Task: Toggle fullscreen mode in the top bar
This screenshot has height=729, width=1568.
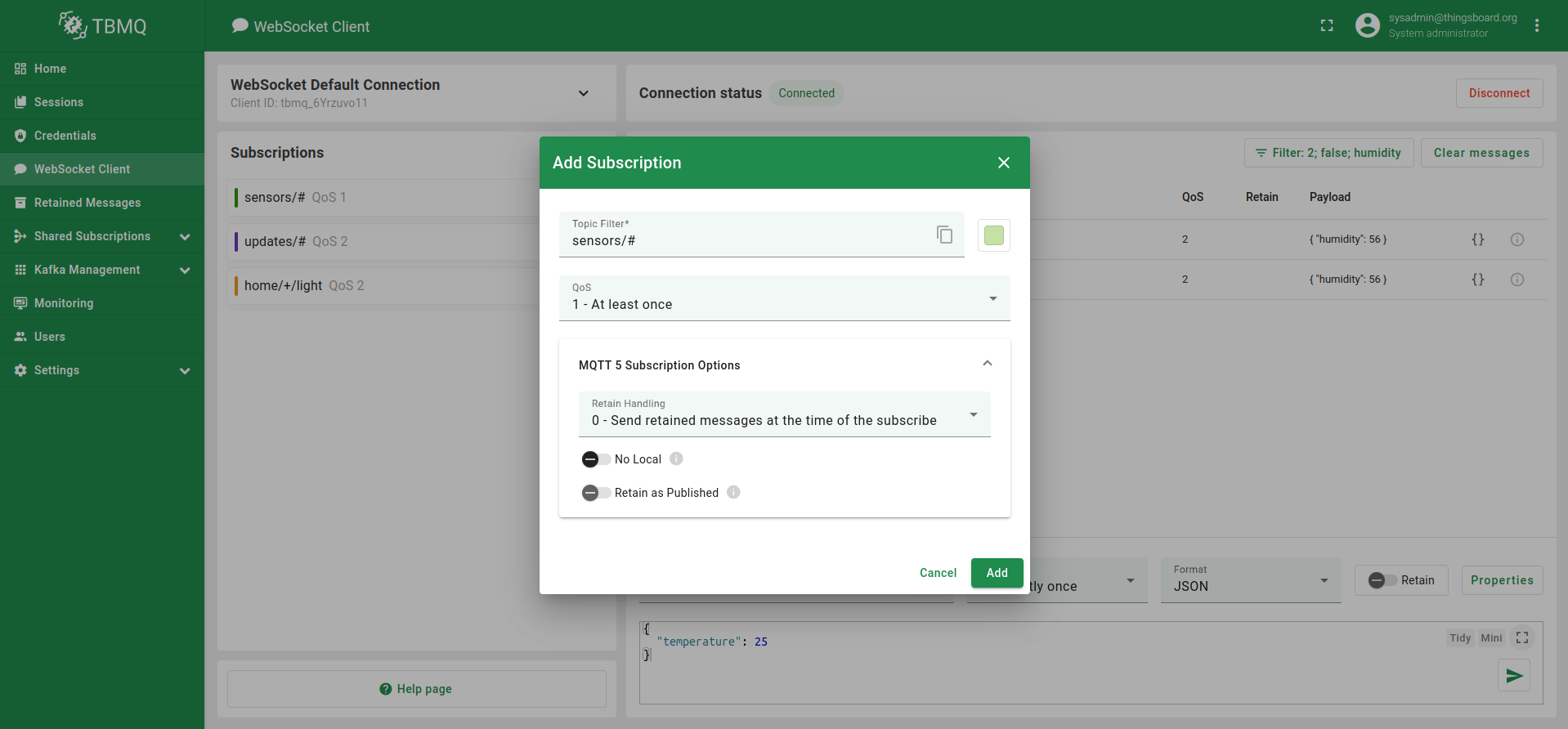Action: click(1327, 26)
